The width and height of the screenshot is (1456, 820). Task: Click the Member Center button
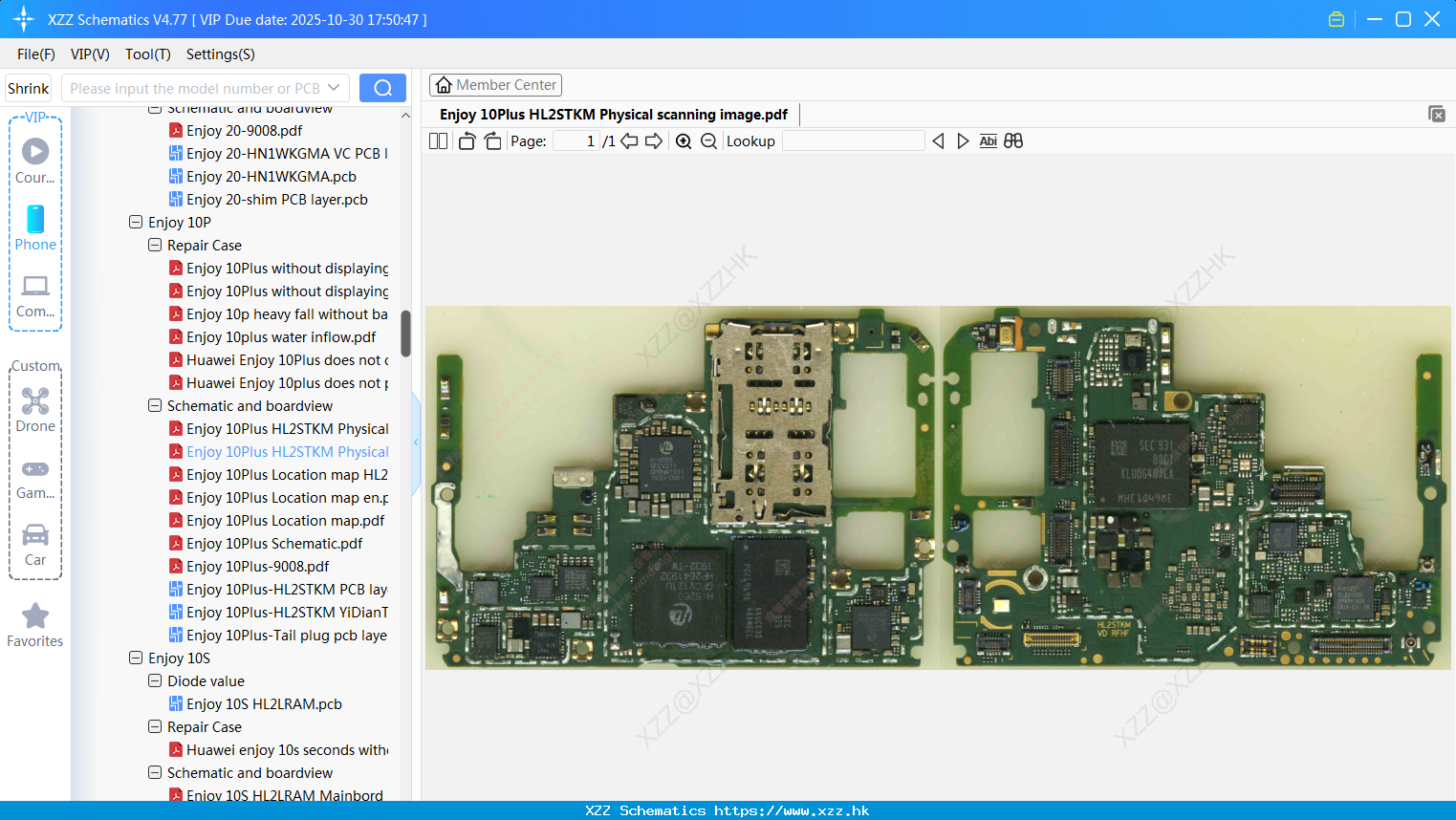pos(495,85)
